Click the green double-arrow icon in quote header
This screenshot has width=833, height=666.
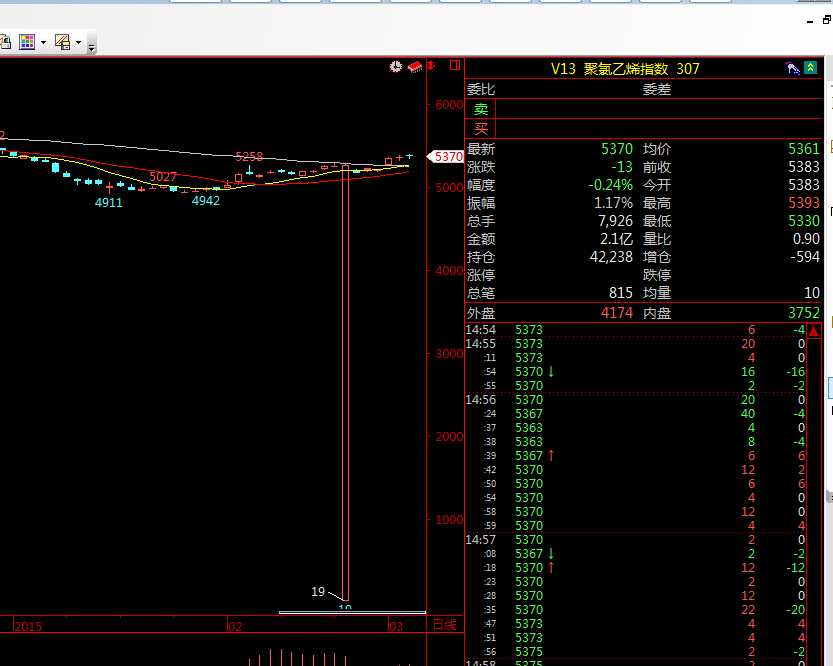point(810,68)
